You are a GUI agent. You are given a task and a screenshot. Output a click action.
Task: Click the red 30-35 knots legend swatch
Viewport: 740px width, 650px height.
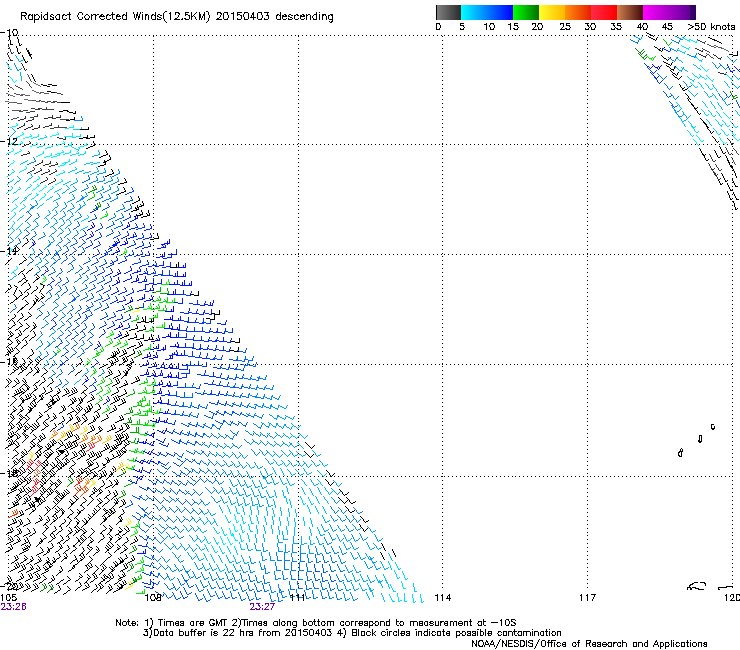604,12
